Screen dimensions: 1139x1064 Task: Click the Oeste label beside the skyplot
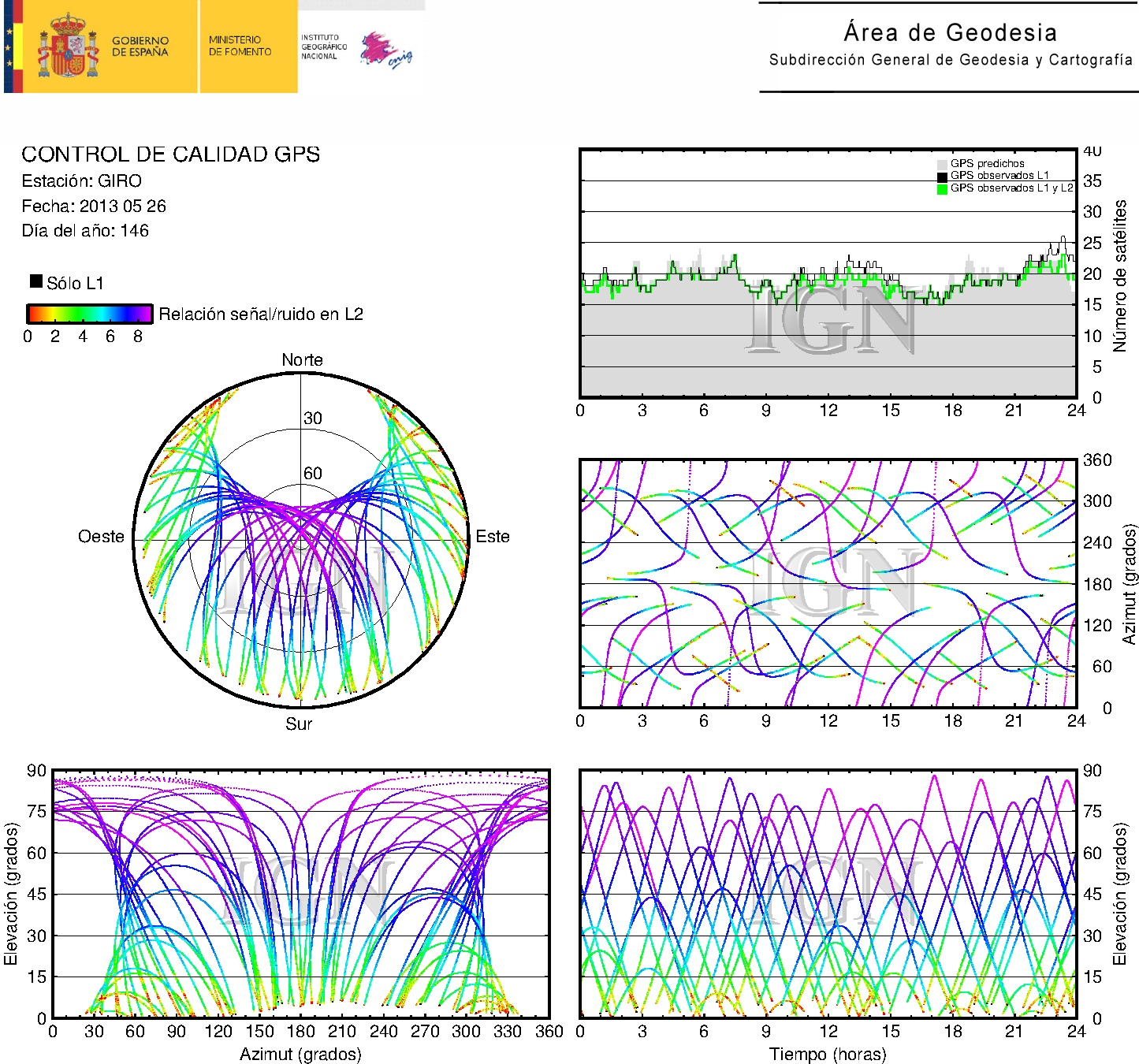(101, 537)
